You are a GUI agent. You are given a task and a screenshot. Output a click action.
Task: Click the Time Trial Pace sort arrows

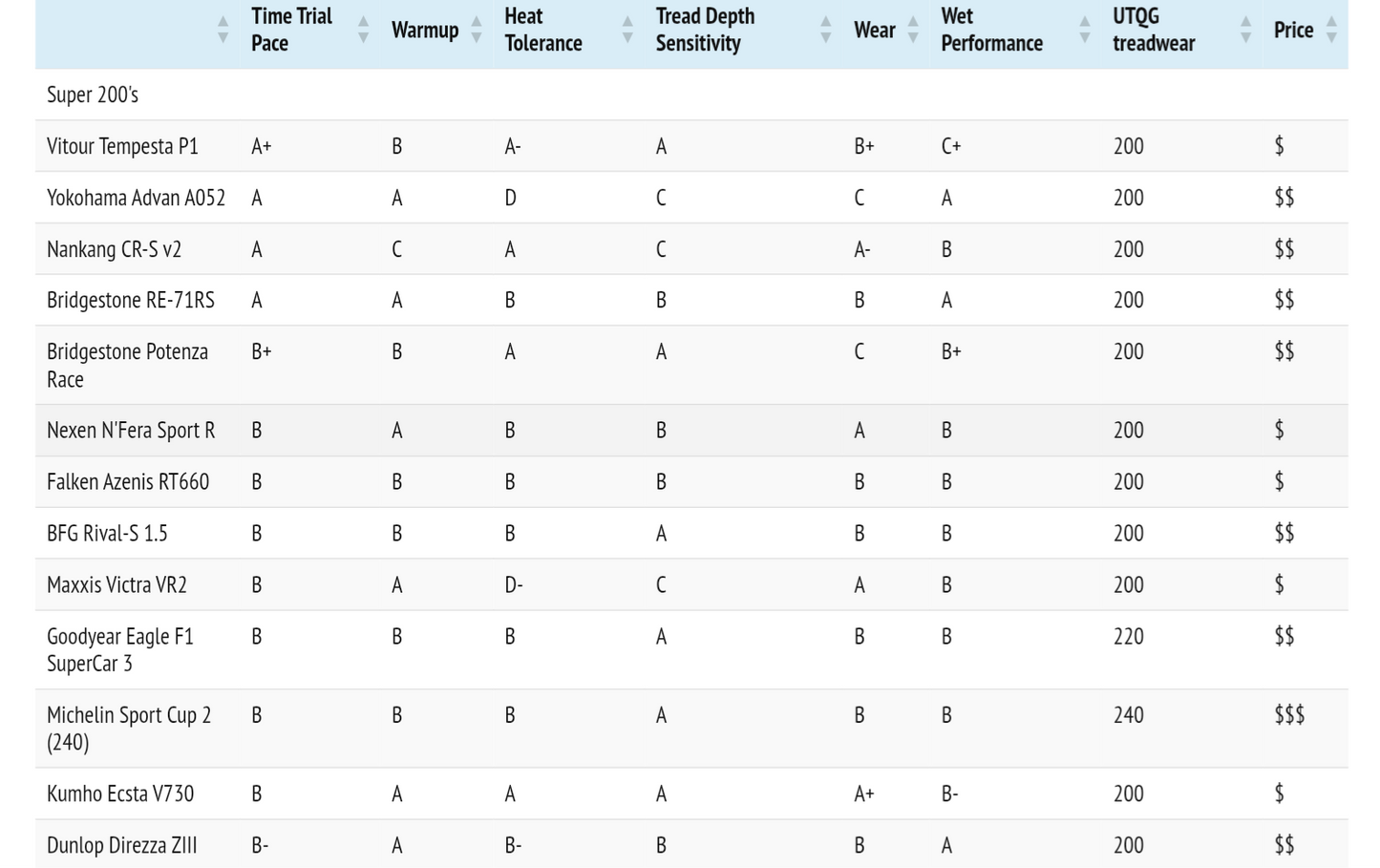point(363,30)
